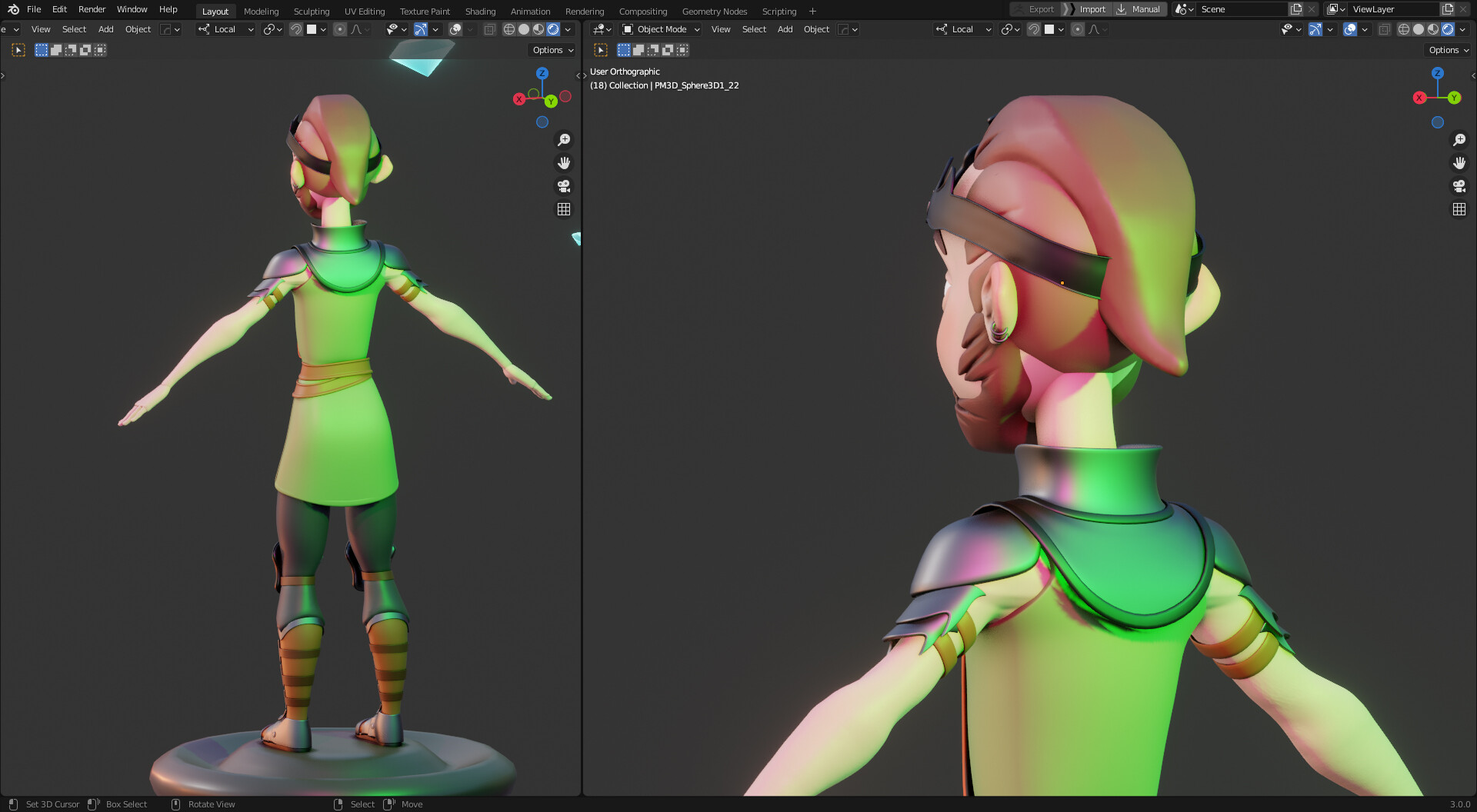Open the Local transform orientation dropdown

tap(225, 29)
